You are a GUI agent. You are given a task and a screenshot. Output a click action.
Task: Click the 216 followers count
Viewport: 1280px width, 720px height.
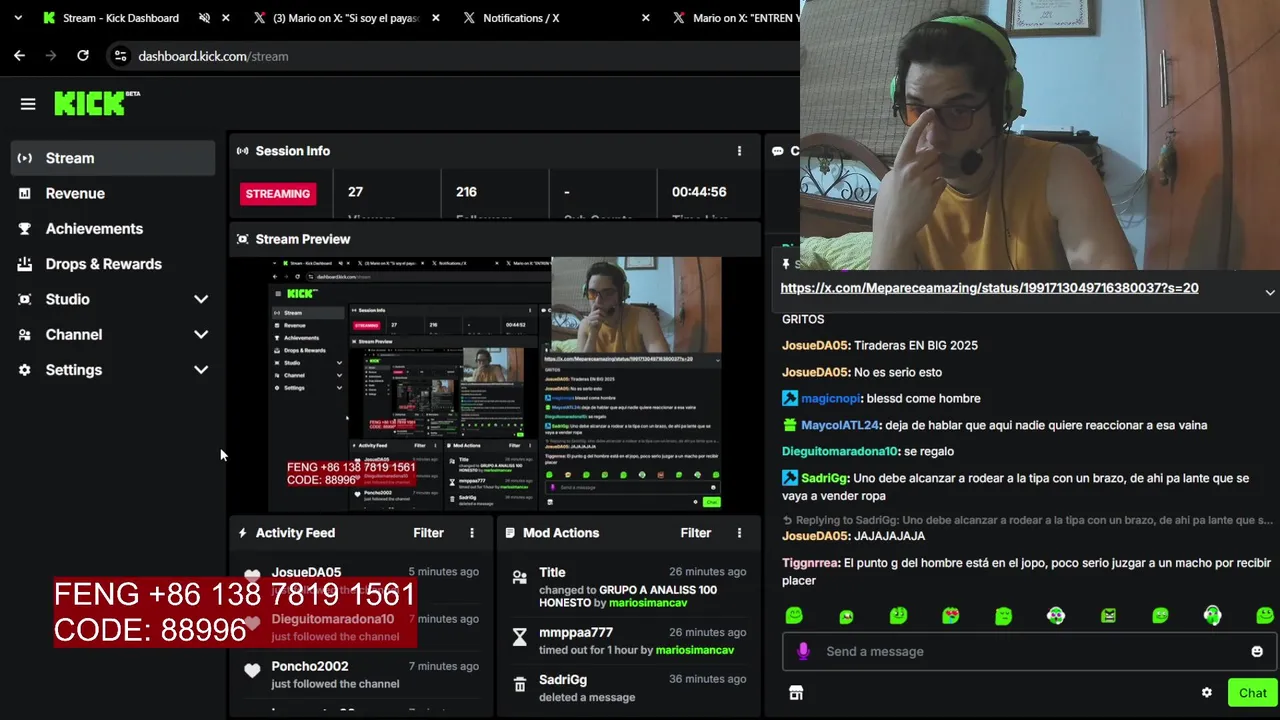pos(466,192)
